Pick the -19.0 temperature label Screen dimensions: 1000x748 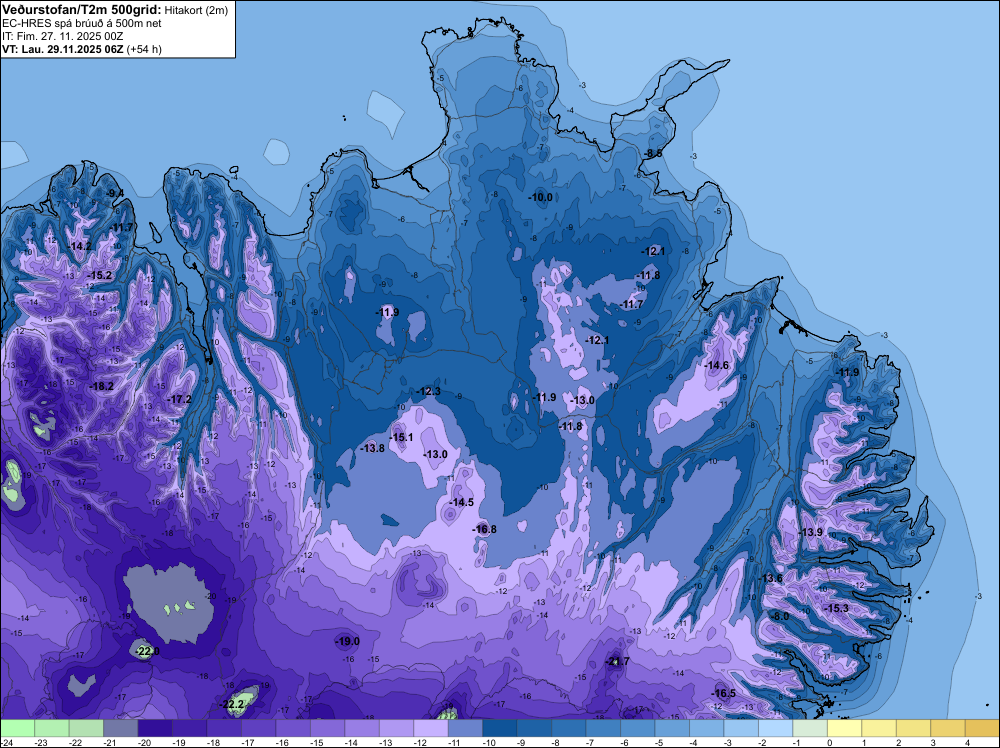(348, 641)
